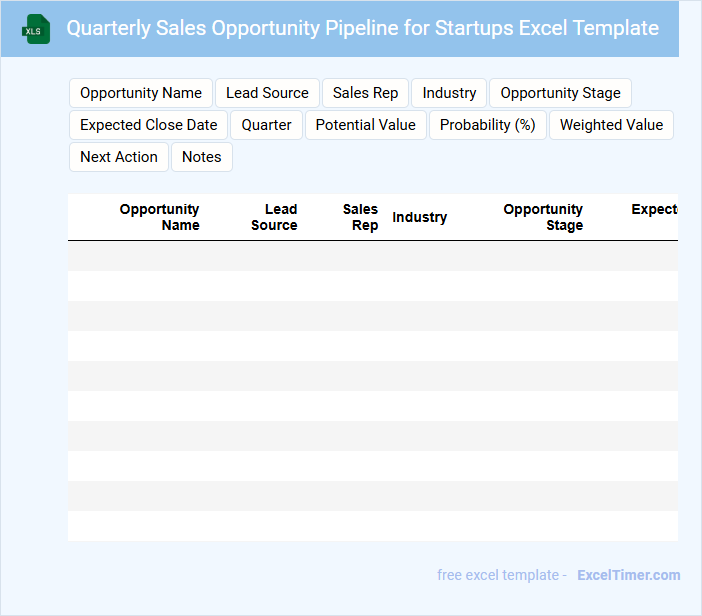Screen dimensions: 702x616
Task: Select the Quarter tag
Action: pyautogui.click(x=267, y=125)
